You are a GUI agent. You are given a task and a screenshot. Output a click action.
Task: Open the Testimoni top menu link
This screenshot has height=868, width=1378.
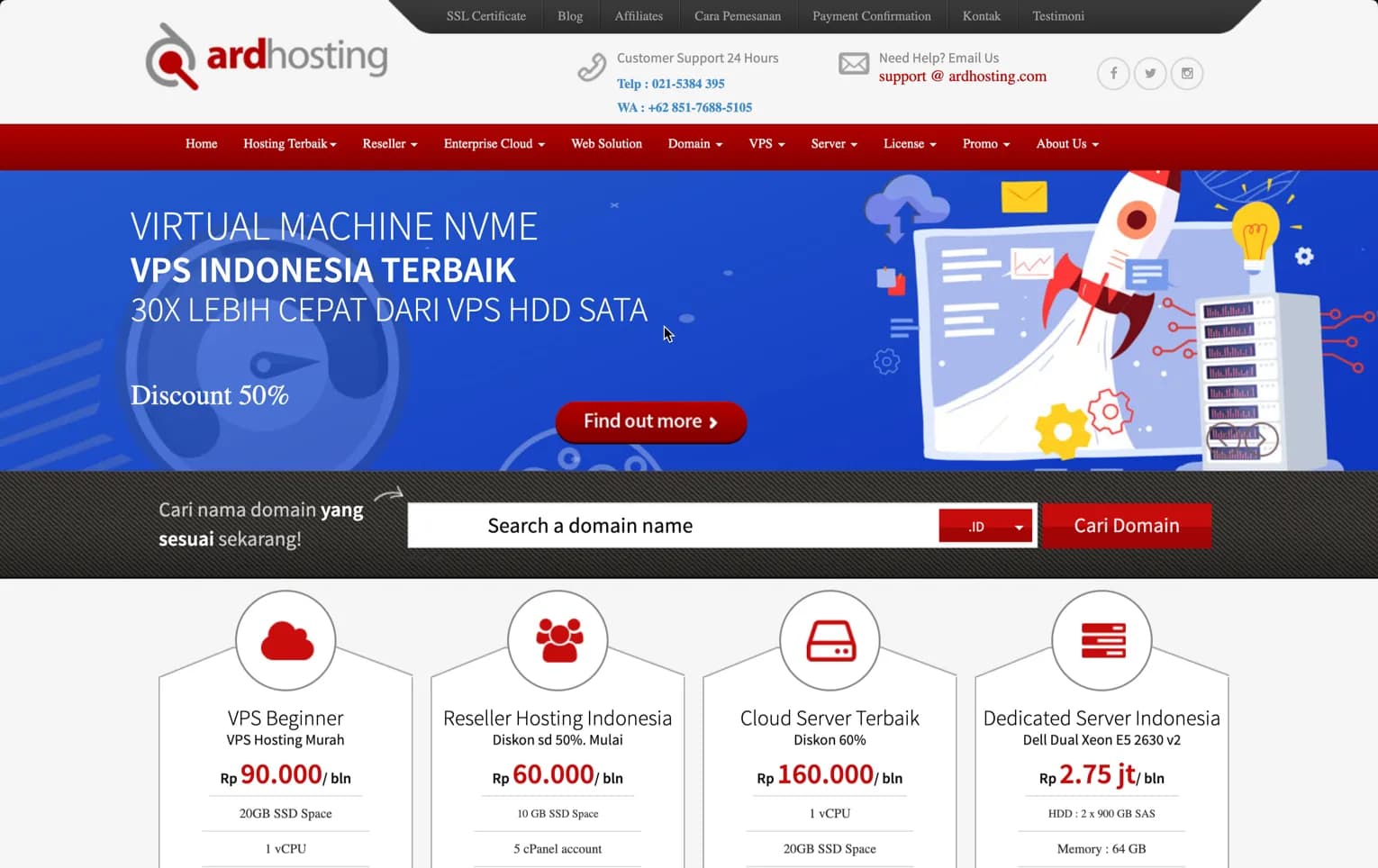1057,15
